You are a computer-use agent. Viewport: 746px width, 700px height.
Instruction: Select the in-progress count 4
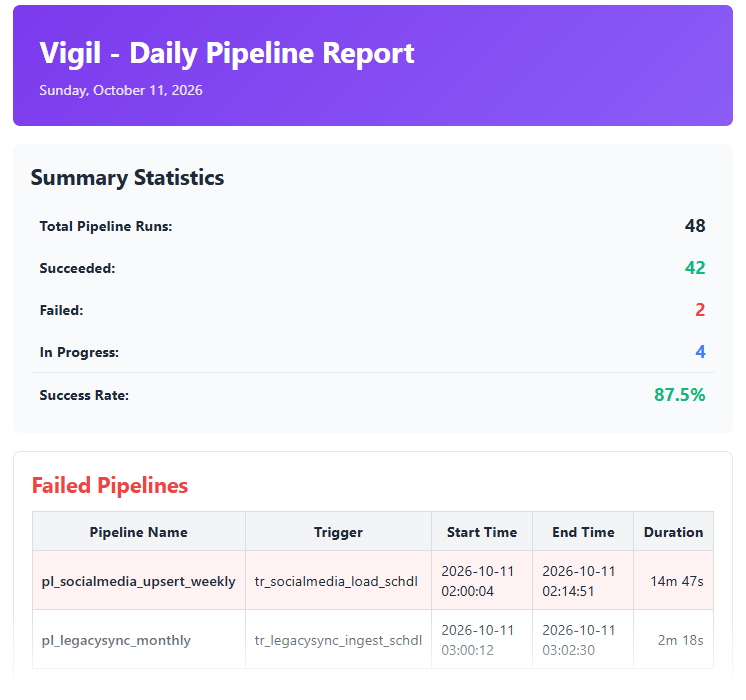pyautogui.click(x=700, y=352)
